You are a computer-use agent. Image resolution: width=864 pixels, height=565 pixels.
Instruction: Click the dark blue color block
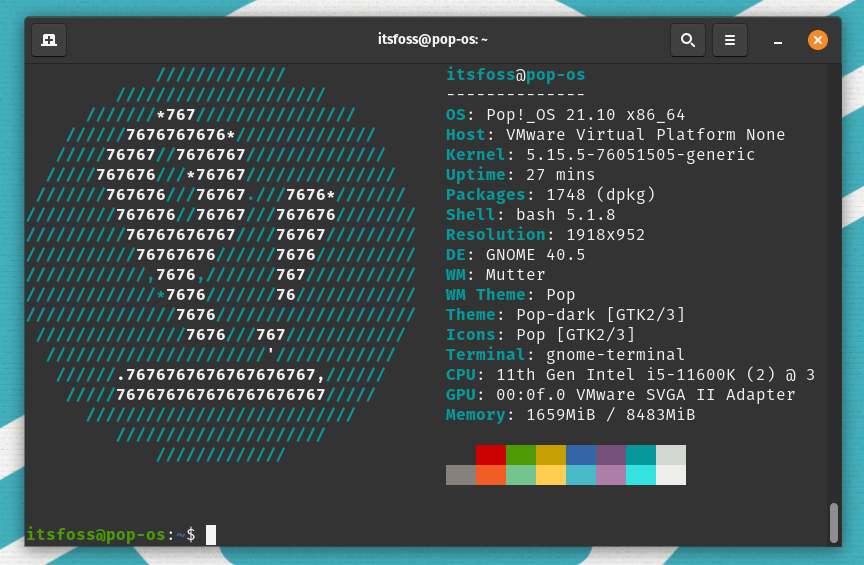(x=581, y=455)
